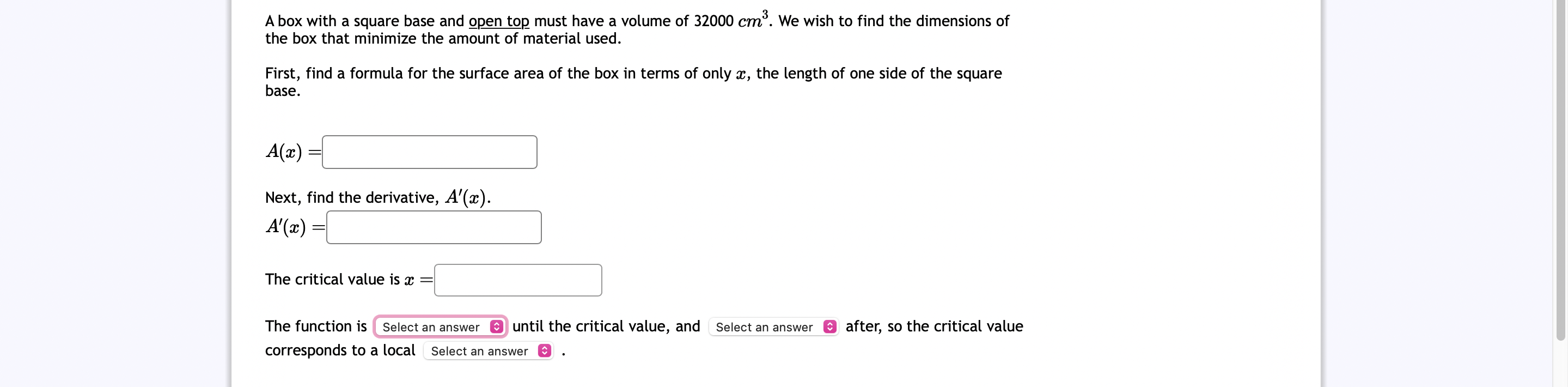Click the pink stepper on the local extremum selector
1568x387 pixels.
click(544, 351)
